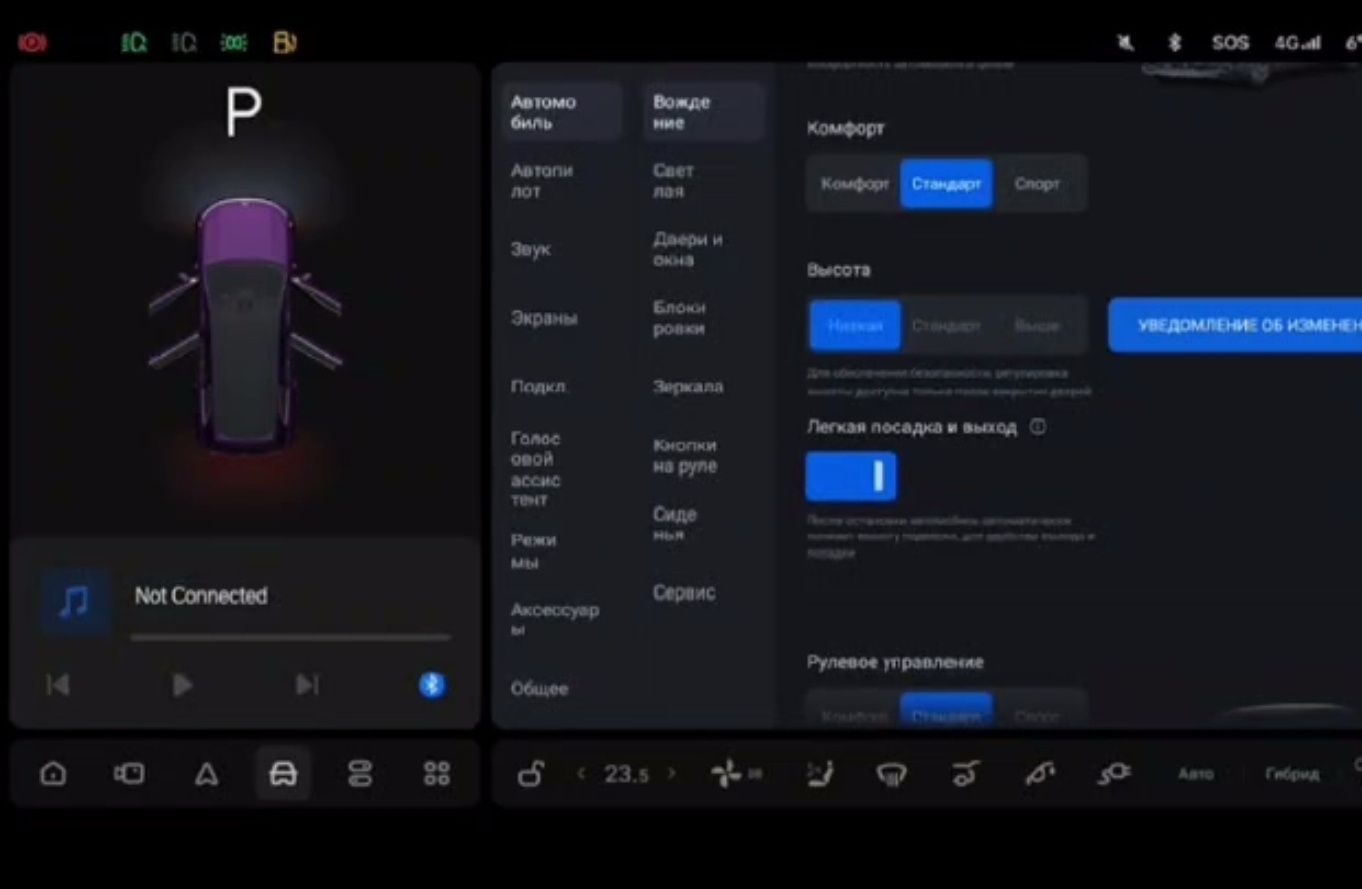Viewport: 1362px width, 889px height.
Task: Set suspension comfort to Спорт
Action: (1037, 184)
